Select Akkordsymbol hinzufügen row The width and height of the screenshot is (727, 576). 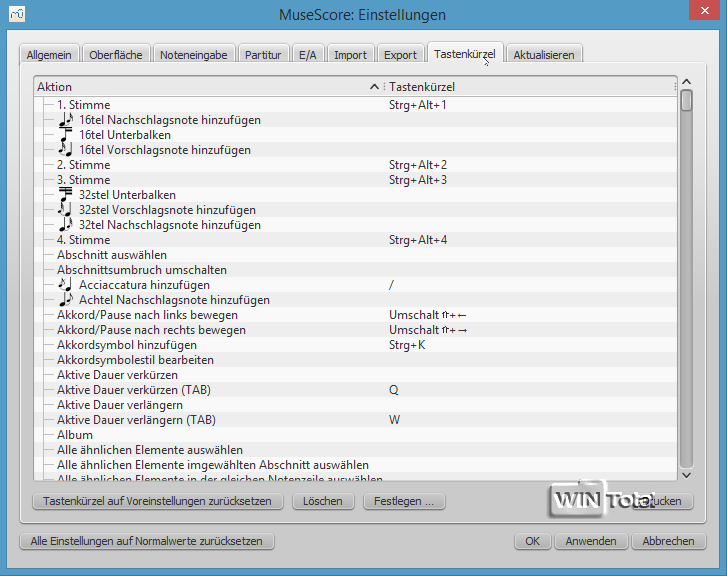click(x=355, y=345)
